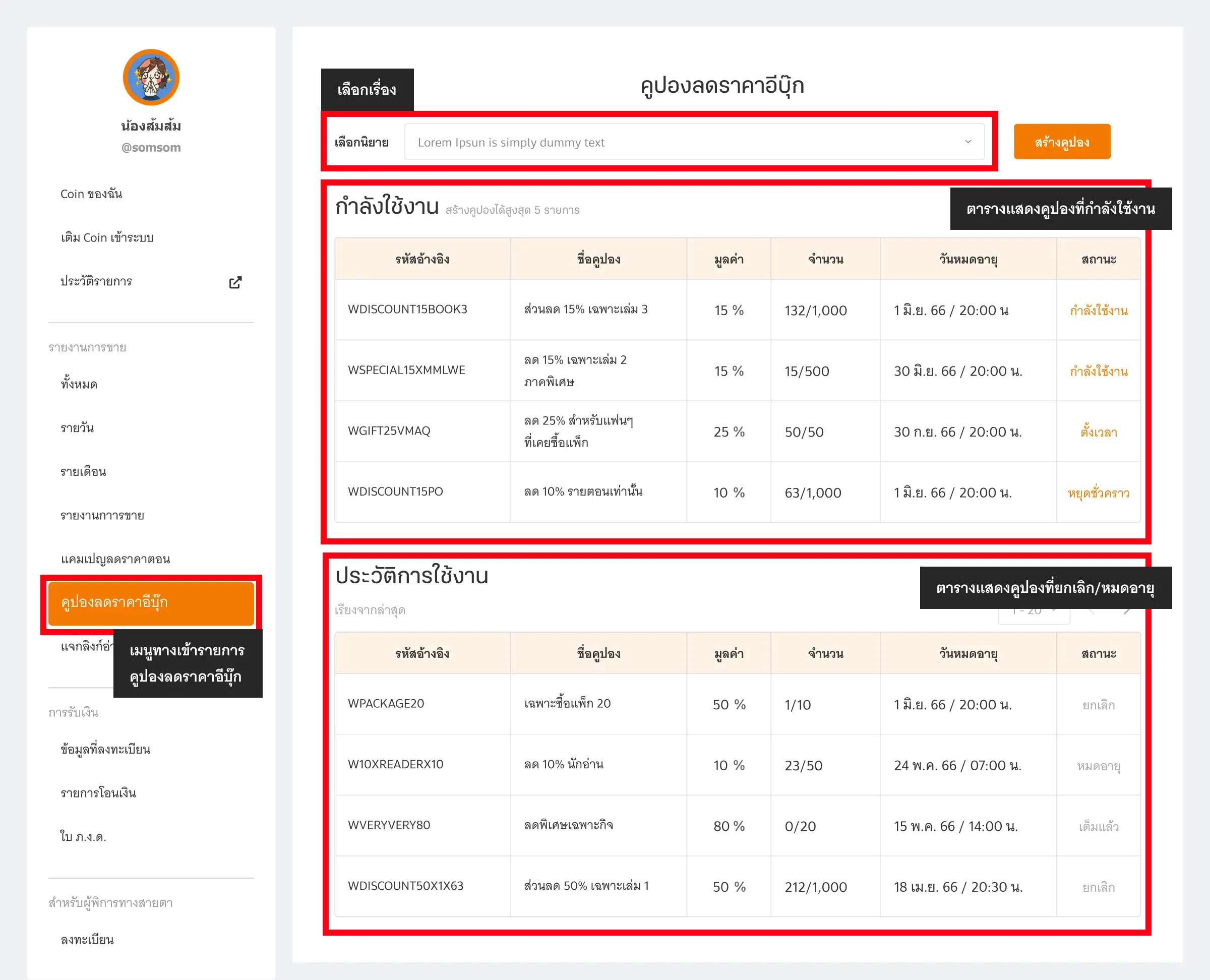The image size is (1210, 980).
Task: Select รายเดือน sales report
Action: tap(84, 471)
